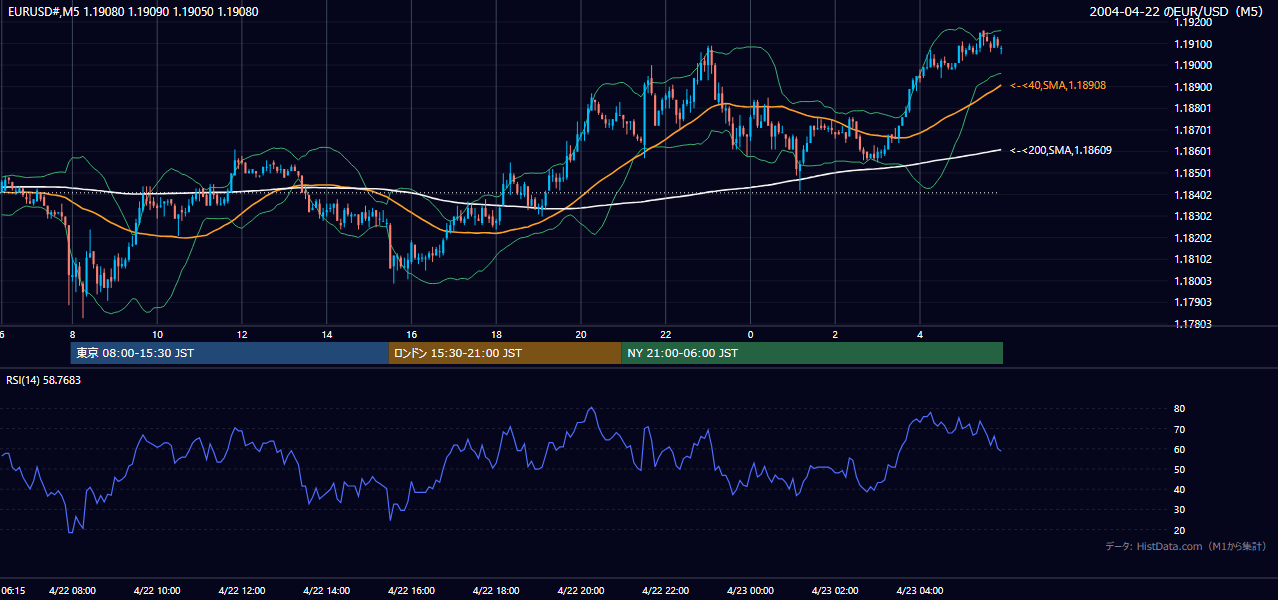Click price axis label 1.17903

point(1193,302)
